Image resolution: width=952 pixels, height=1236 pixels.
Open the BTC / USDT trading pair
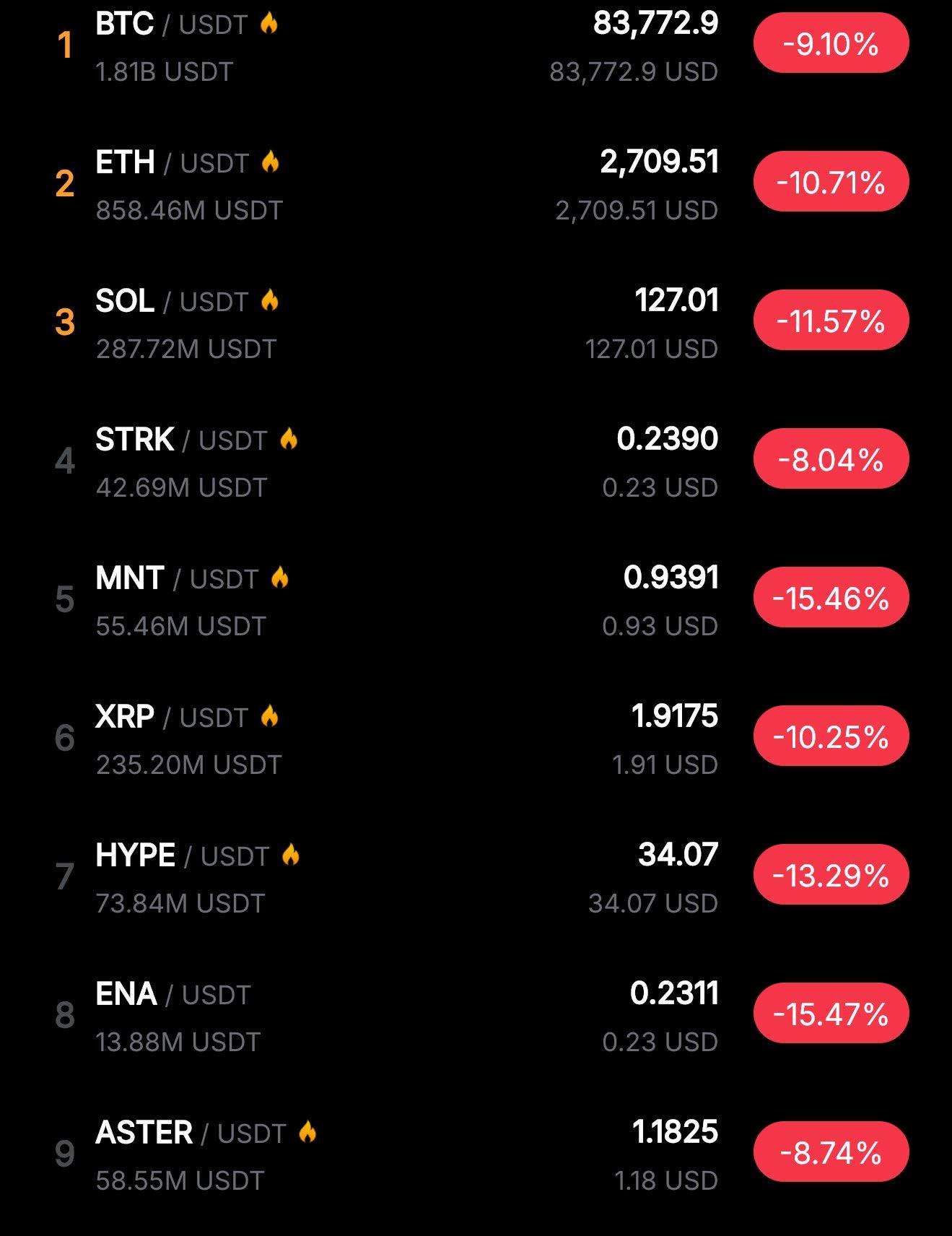pyautogui.click(x=172, y=25)
